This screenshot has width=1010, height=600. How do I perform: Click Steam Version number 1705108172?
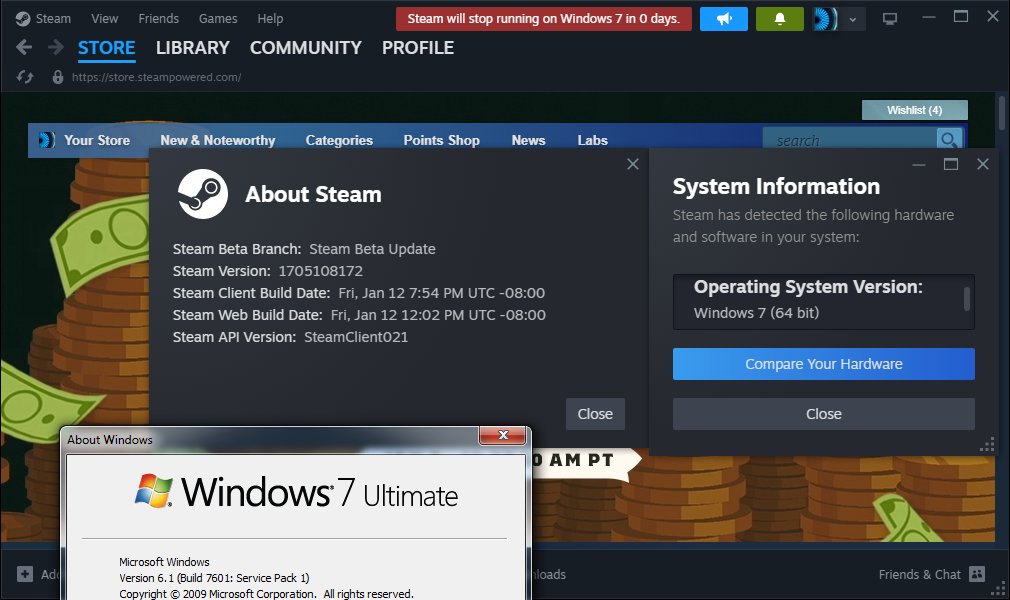point(320,271)
